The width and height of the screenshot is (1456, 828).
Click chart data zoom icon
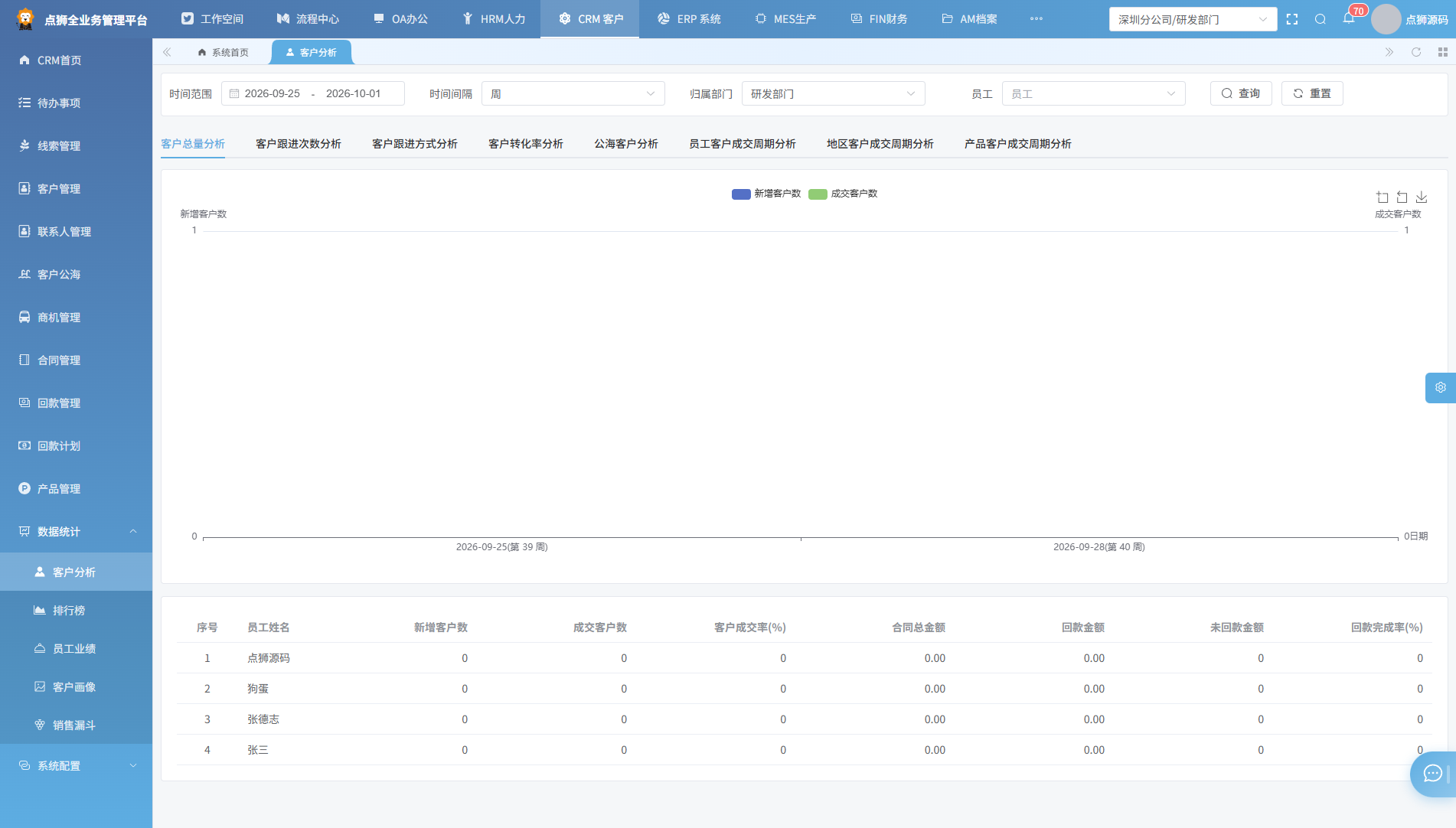tap(1383, 197)
